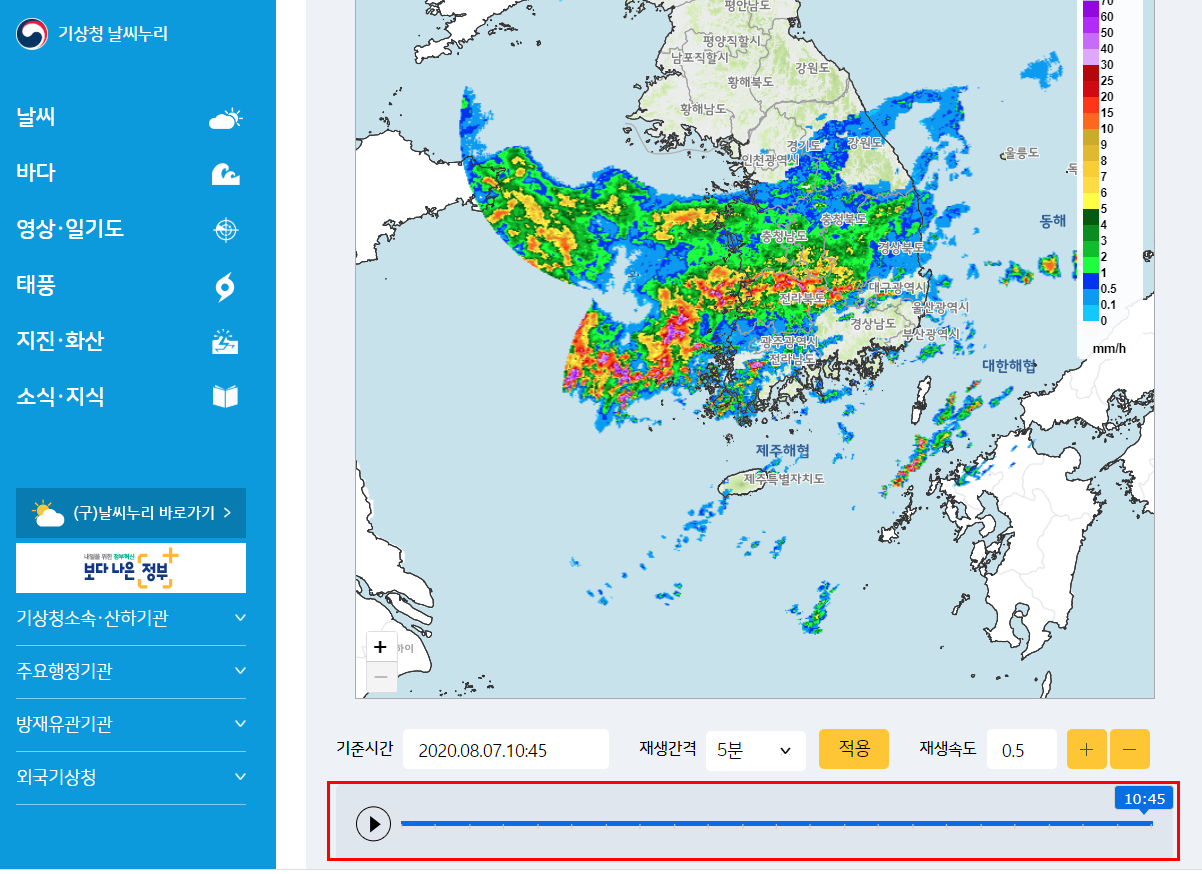The height and width of the screenshot is (874, 1202).
Task: Click the 기준시간 date time field
Action: point(505,750)
